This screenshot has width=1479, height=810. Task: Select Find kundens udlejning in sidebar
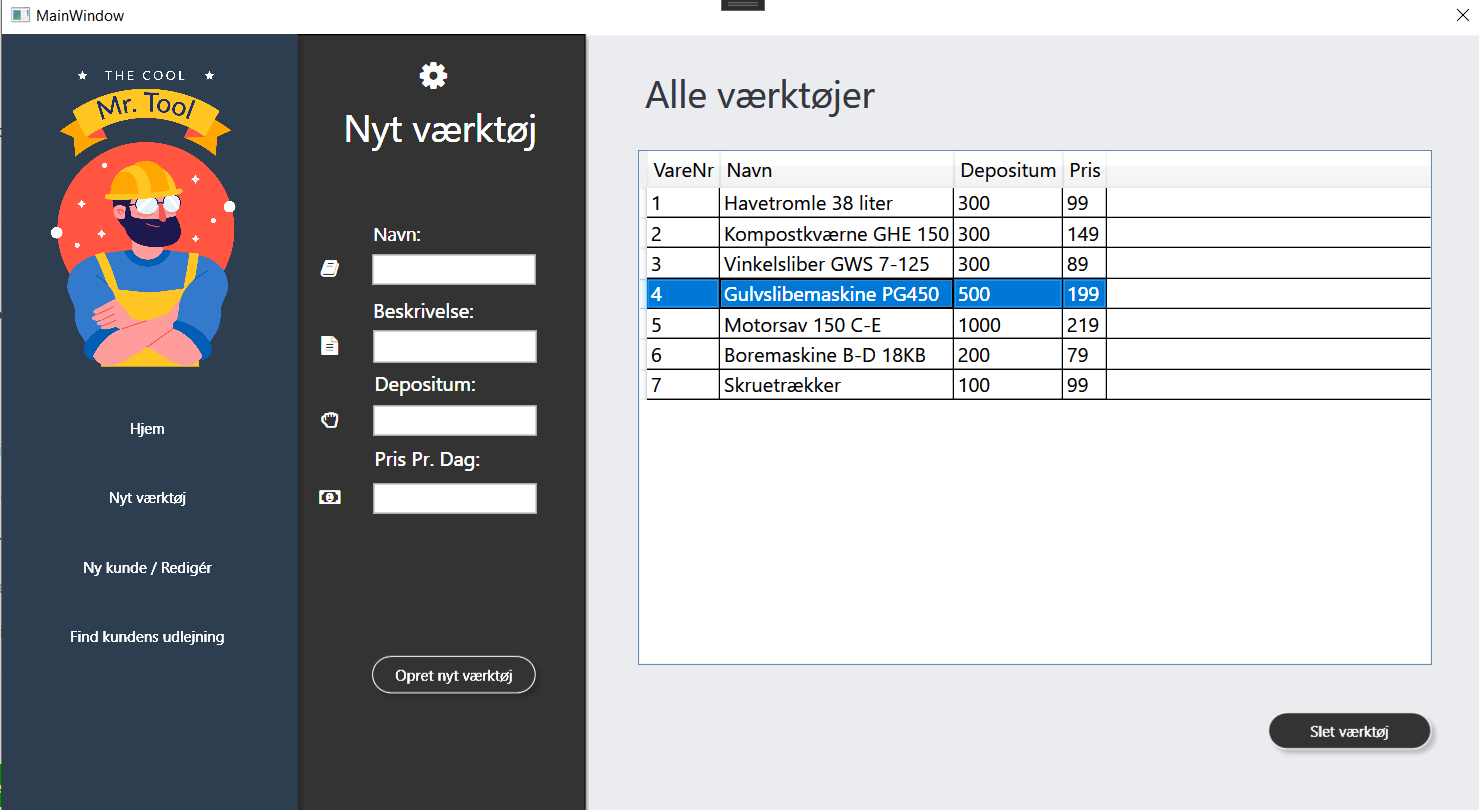147,637
